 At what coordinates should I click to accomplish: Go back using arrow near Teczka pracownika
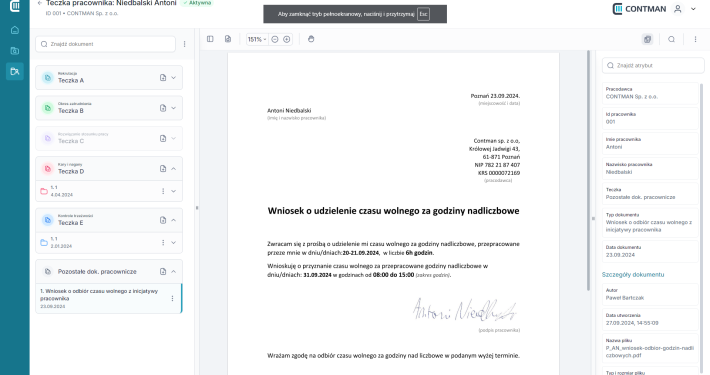[39, 3]
